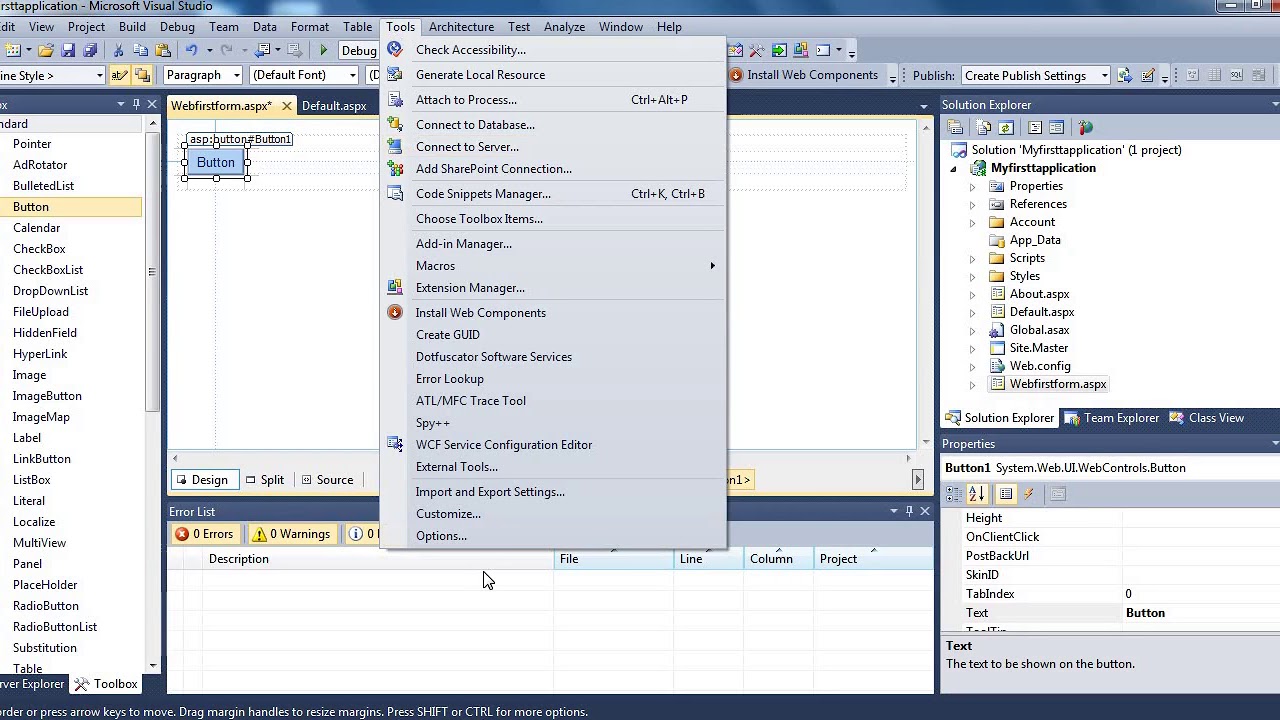Select the Default.aspx document tab
The height and width of the screenshot is (720, 1280).
click(x=334, y=106)
